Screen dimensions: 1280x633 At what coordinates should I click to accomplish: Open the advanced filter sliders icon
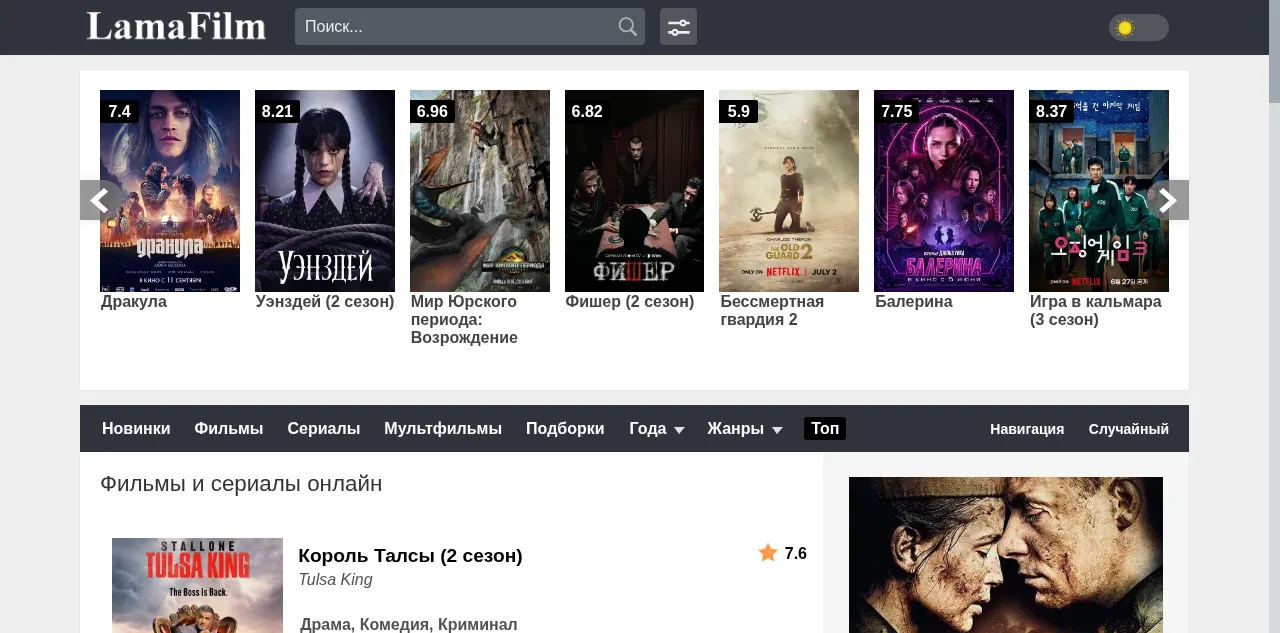click(x=678, y=27)
